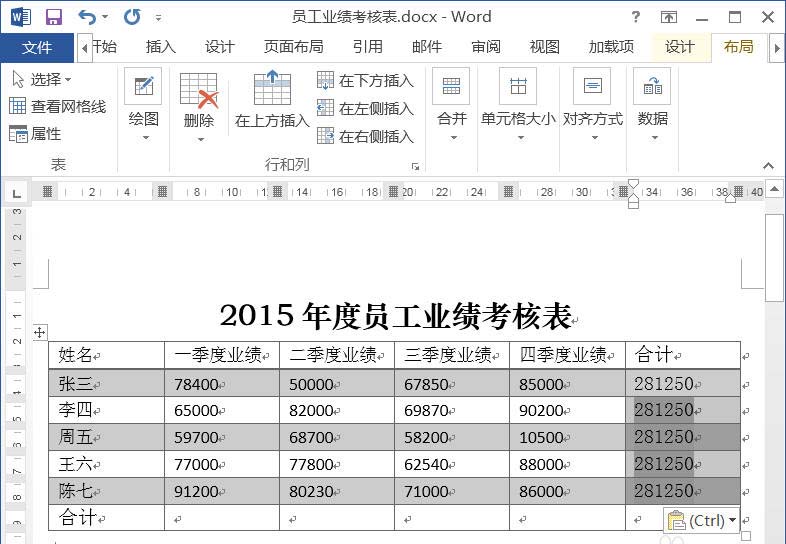Toggle 查看网格线 (view gridlines)
This screenshot has width=786, height=544.
(57, 107)
